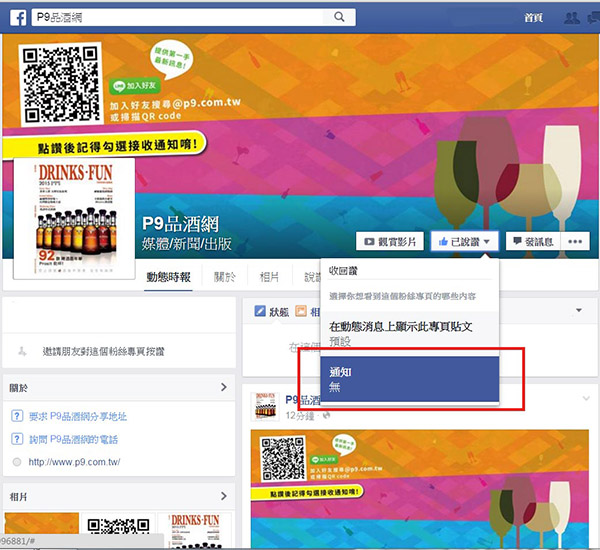Viewport: 600px width, 550px height.
Task: Click the 關於 sidebar section heading
Action: pos(19,388)
